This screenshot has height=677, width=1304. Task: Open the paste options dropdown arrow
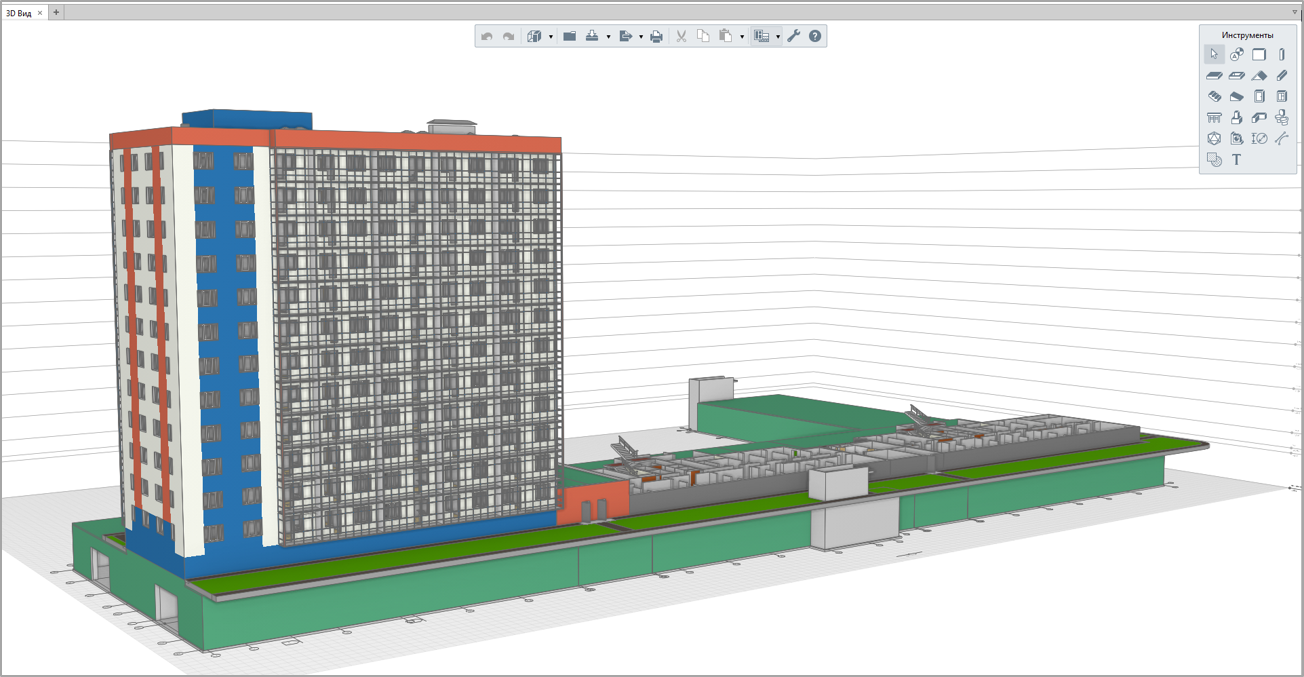[x=742, y=37]
